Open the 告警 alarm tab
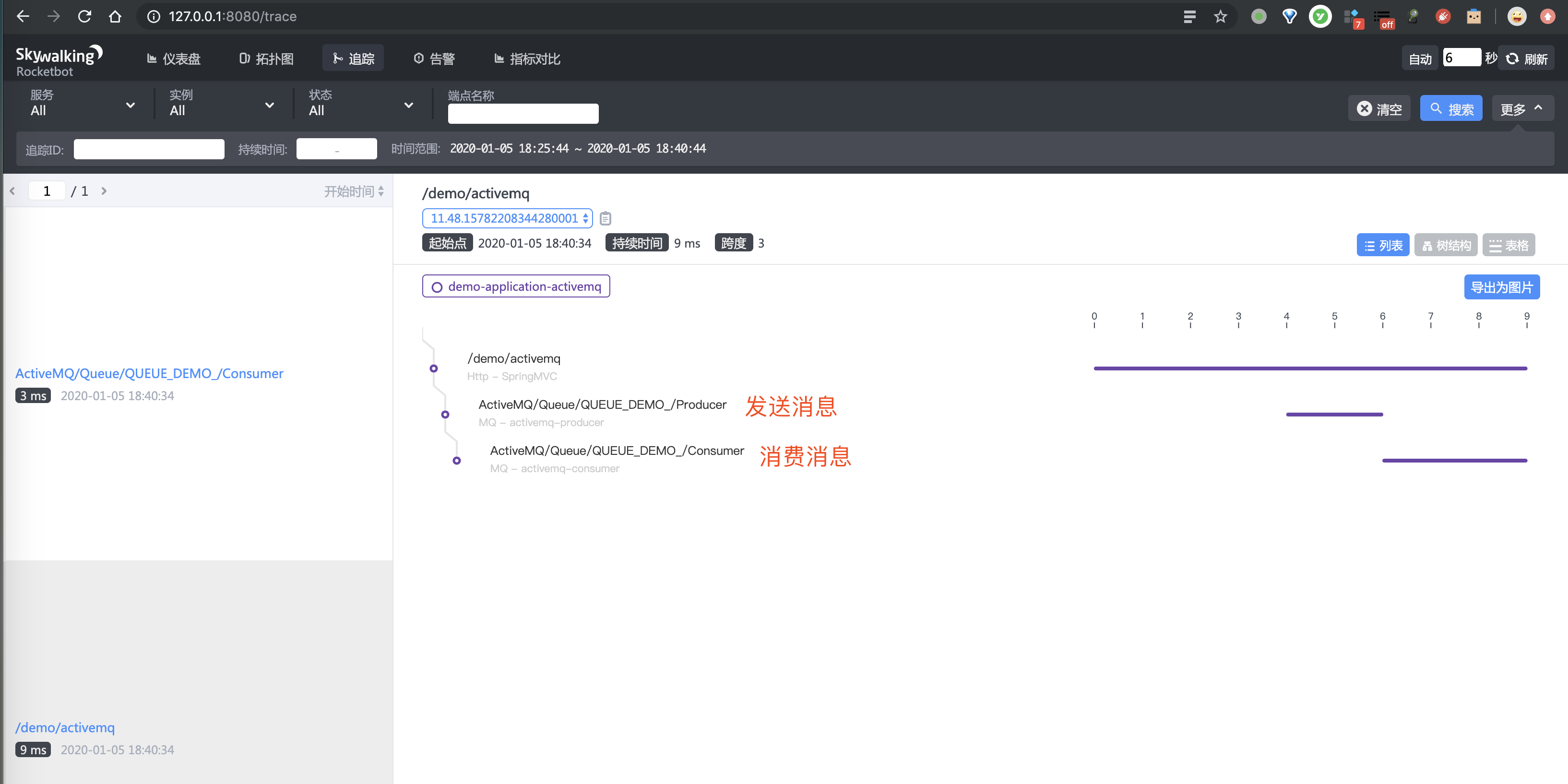 tap(434, 59)
